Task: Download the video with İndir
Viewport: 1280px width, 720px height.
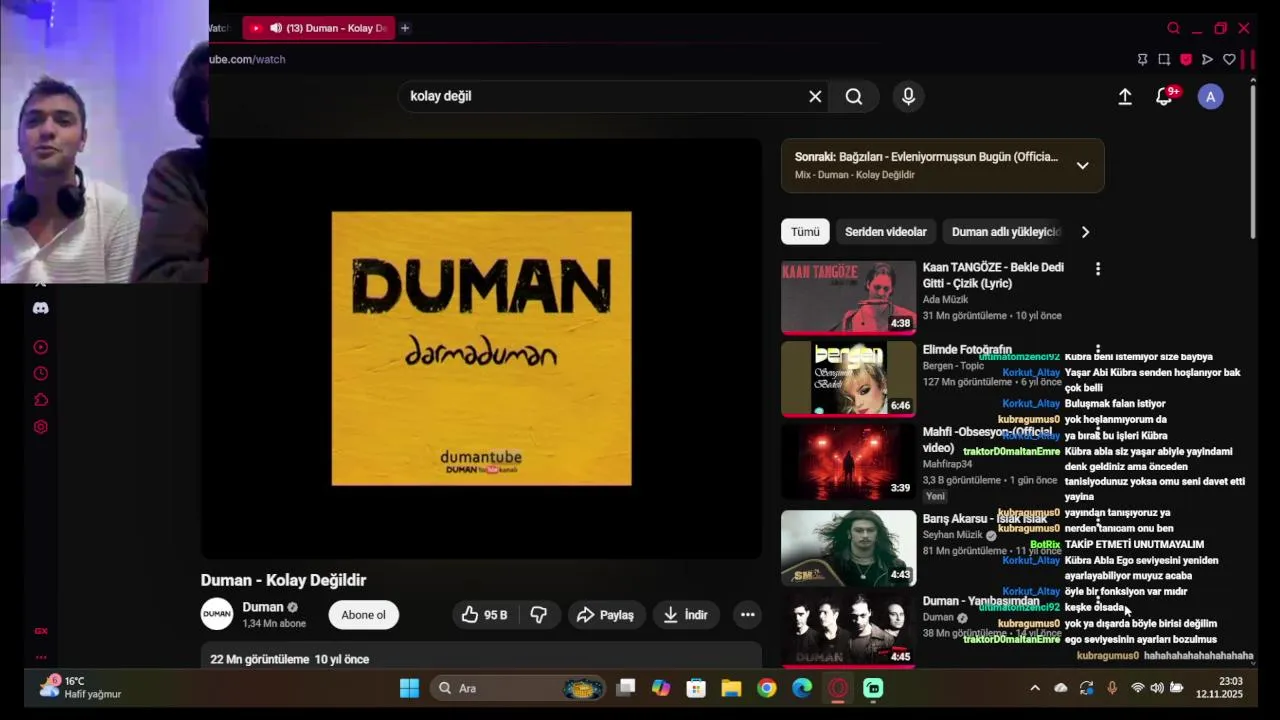Action: click(x=685, y=615)
